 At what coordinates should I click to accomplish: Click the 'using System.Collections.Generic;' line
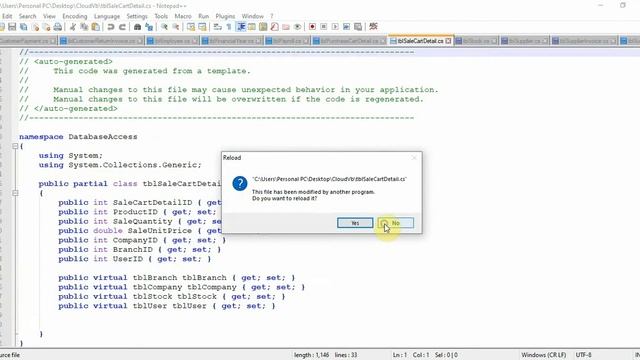pyautogui.click(x=120, y=165)
